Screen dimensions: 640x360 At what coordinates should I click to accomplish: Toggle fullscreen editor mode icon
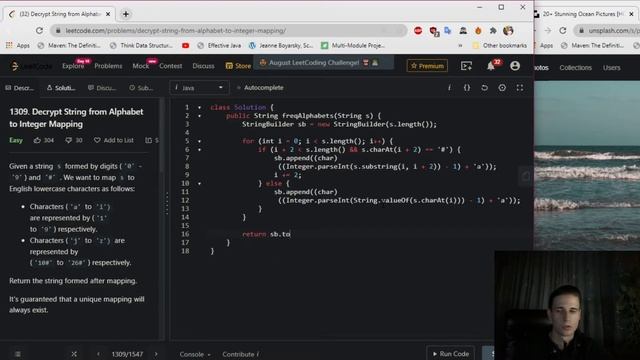(520, 87)
